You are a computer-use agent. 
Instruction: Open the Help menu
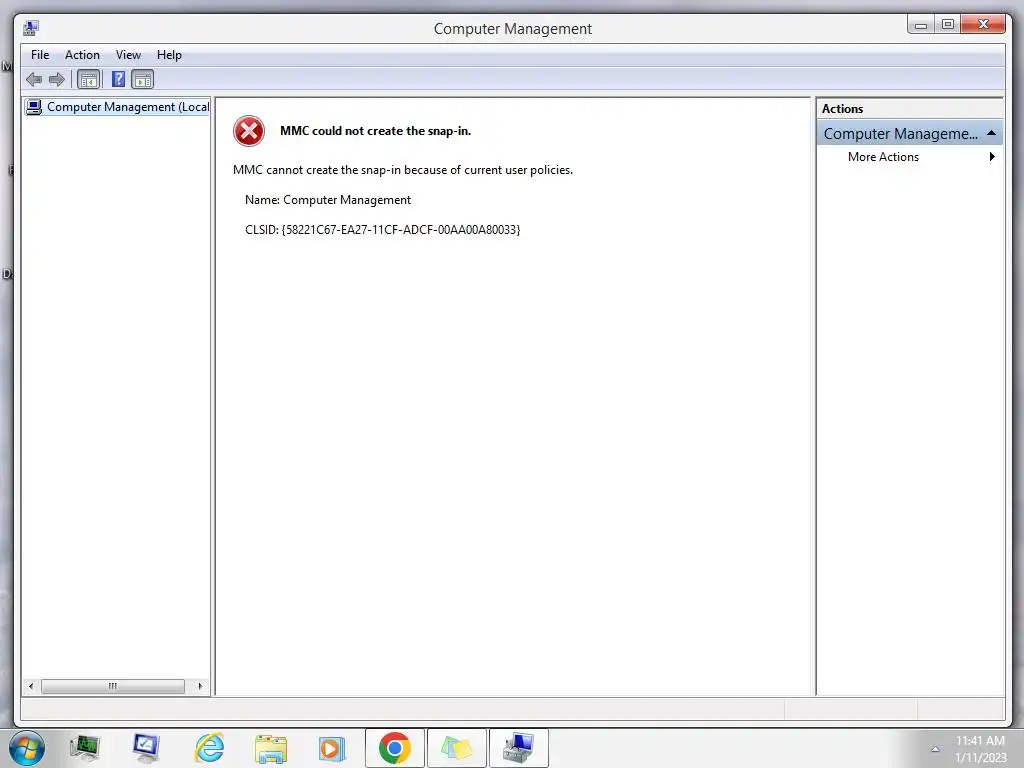point(169,55)
